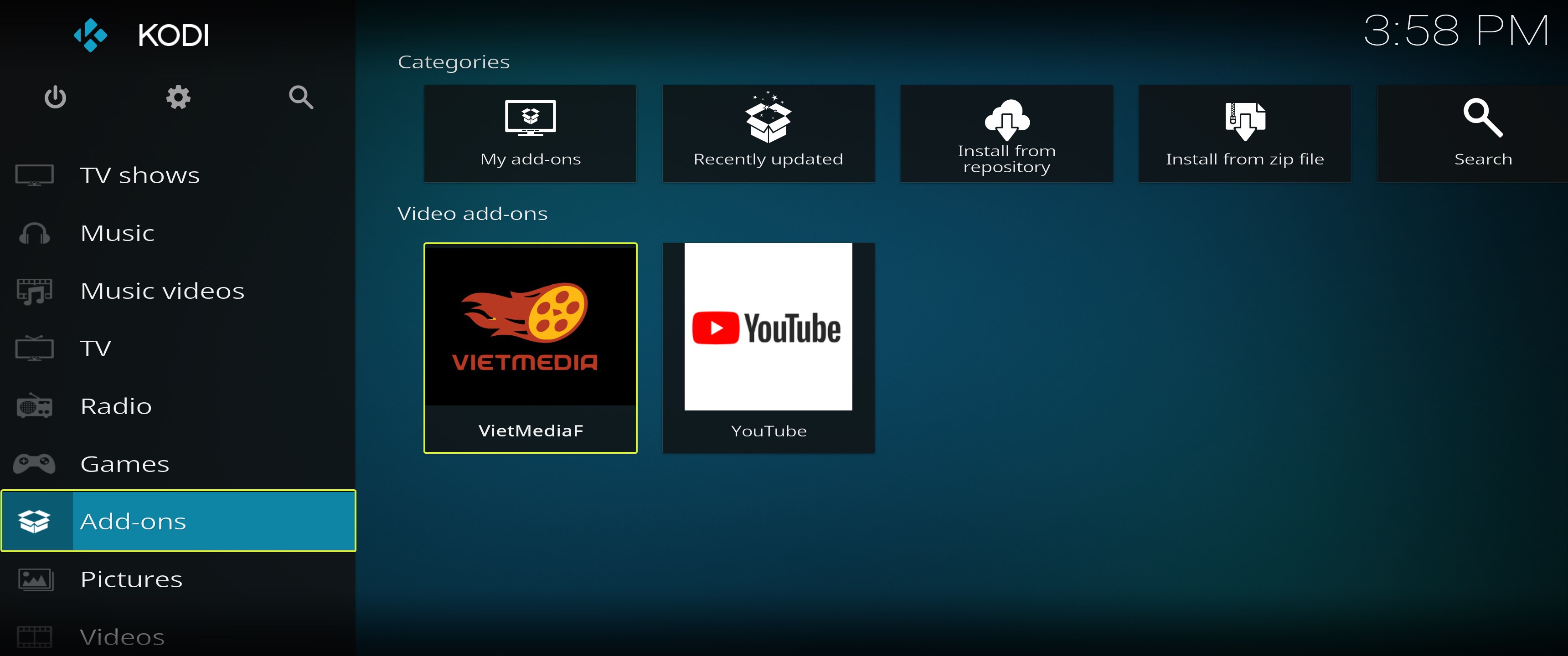Open Pictures in the sidebar
The image size is (1568, 656).
(x=178, y=579)
